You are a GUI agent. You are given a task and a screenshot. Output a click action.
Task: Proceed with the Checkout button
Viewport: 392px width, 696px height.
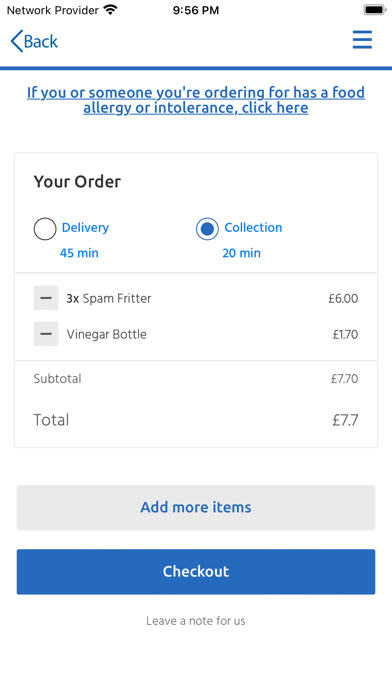coord(196,572)
